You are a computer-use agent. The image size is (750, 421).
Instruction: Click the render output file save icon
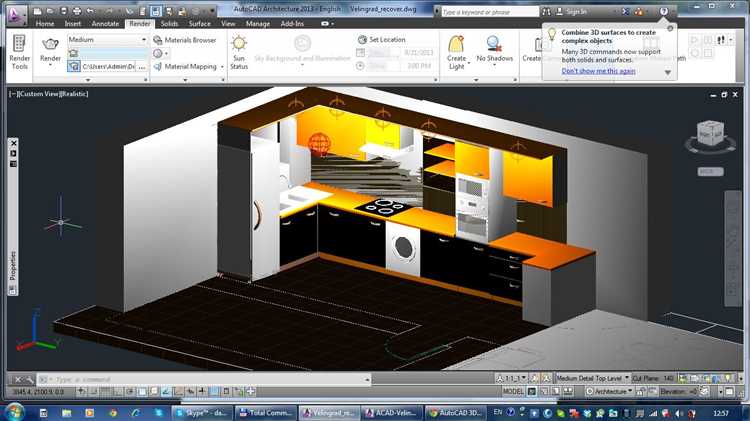tap(74, 66)
